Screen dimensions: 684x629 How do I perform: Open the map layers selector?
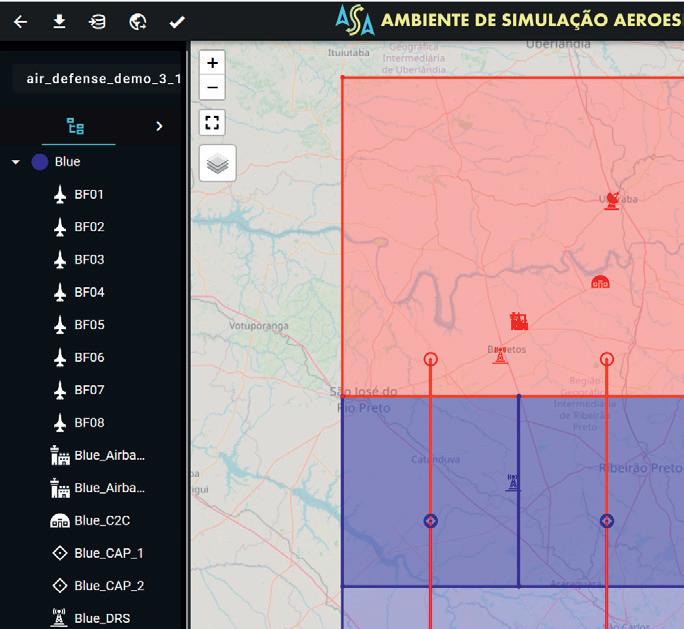tap(218, 164)
